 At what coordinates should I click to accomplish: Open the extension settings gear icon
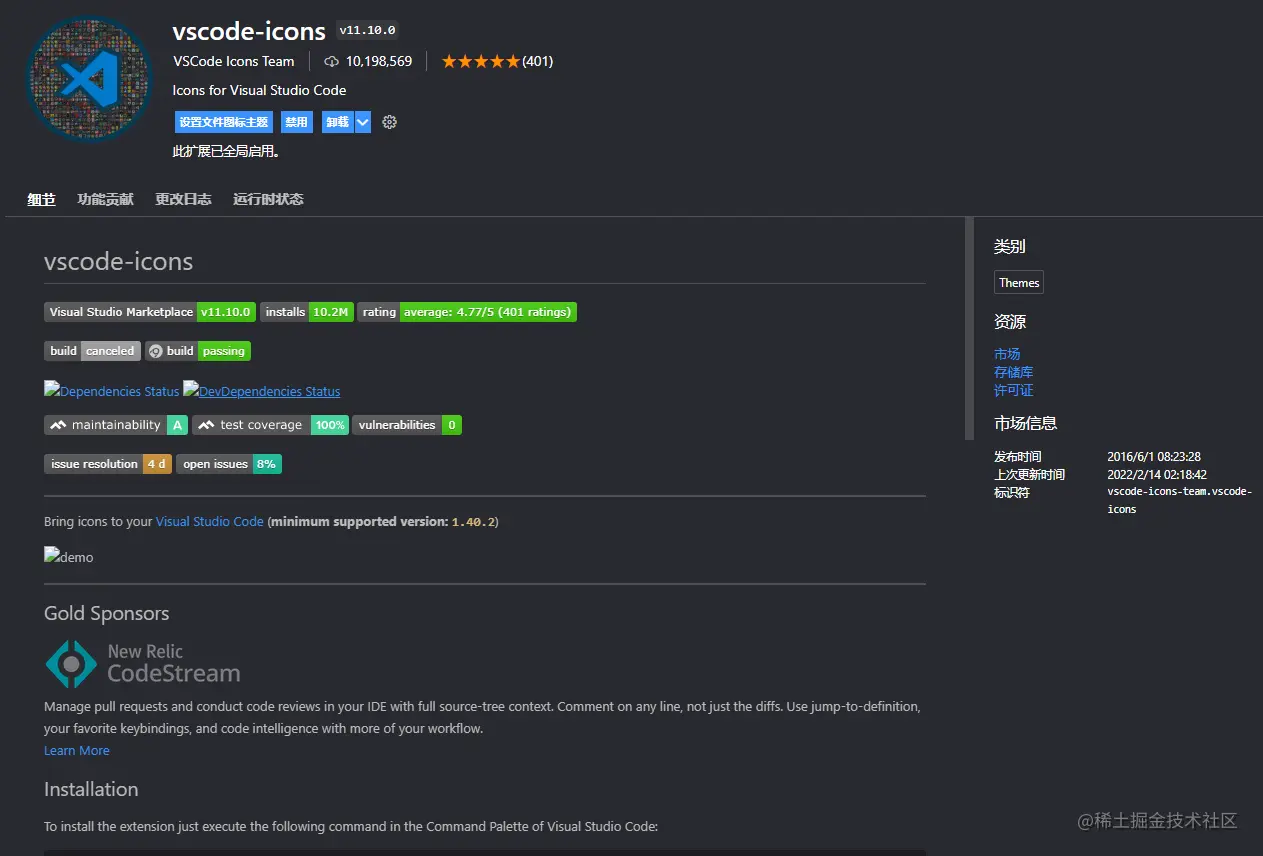(390, 122)
